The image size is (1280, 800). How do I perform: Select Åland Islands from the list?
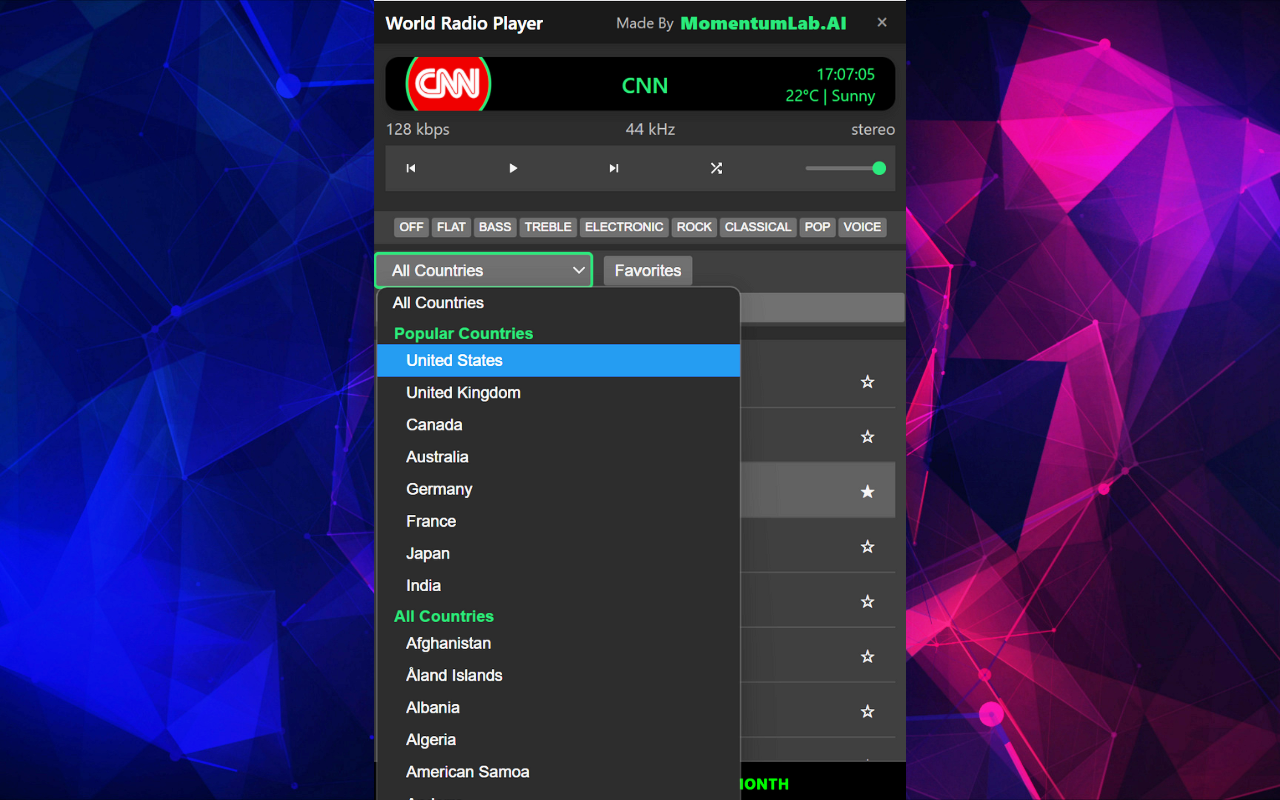coord(558,675)
